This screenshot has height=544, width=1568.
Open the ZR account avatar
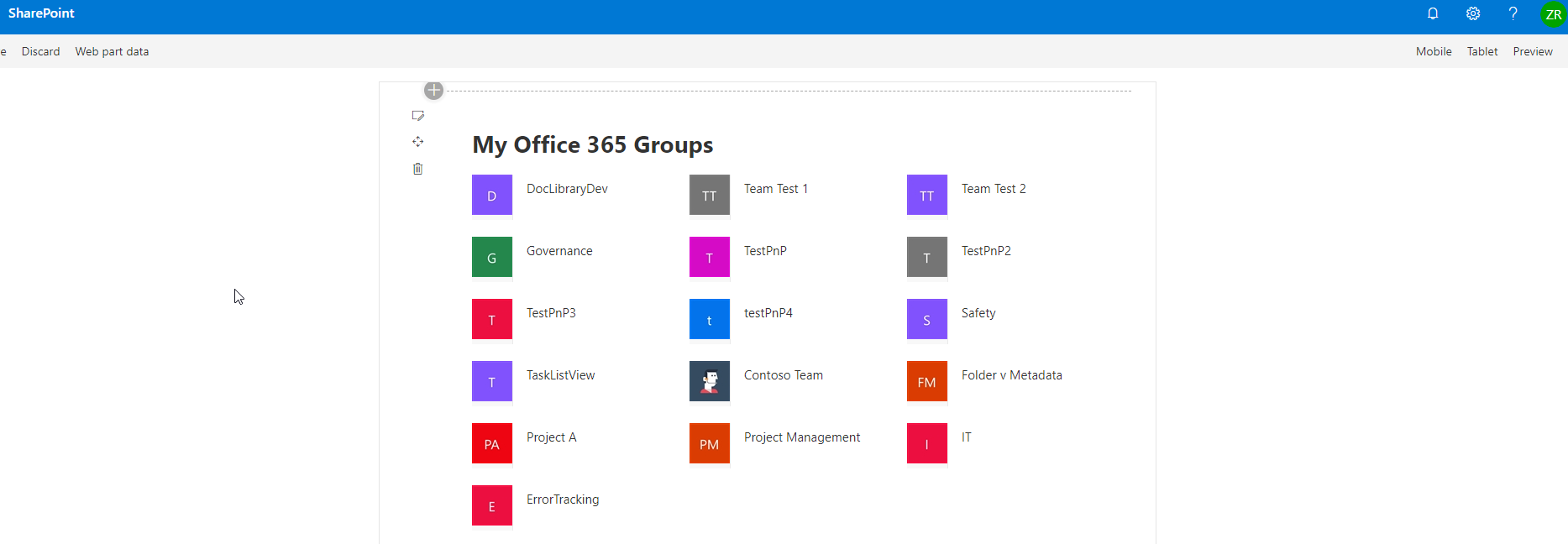[1553, 14]
